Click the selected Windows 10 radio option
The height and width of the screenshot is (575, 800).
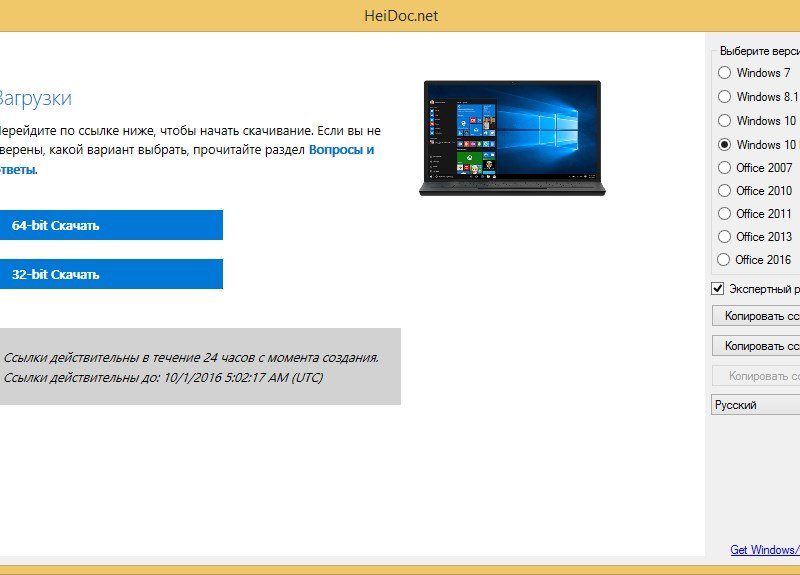[724, 144]
